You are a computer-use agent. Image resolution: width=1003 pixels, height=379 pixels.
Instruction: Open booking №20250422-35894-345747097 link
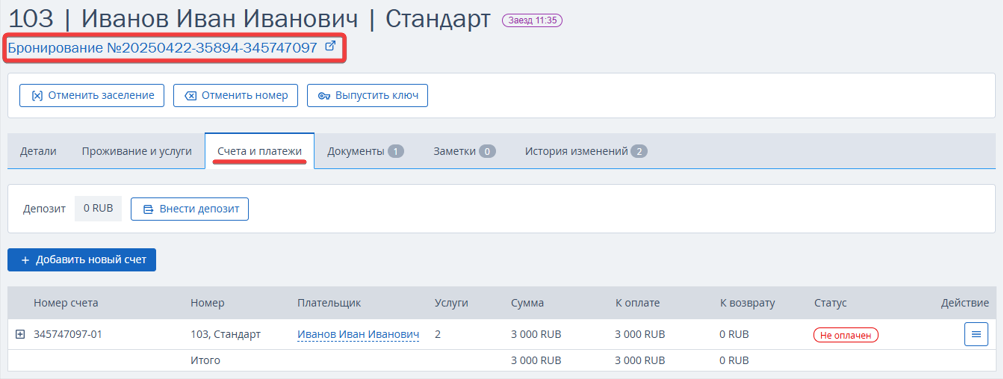tap(162, 47)
